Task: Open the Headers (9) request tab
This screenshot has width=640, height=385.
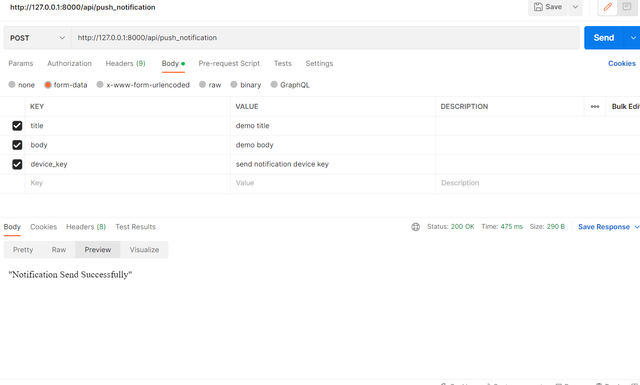Action: coord(125,63)
